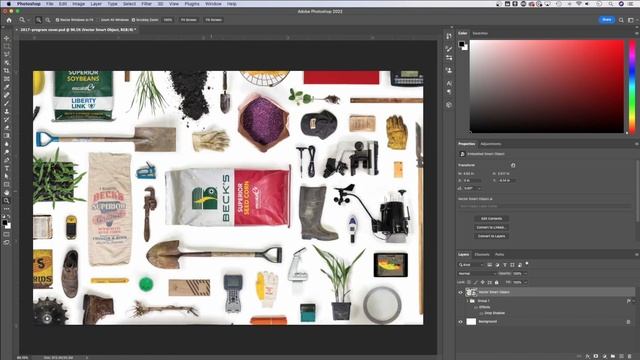Switch to the Paths tab

coord(500,255)
